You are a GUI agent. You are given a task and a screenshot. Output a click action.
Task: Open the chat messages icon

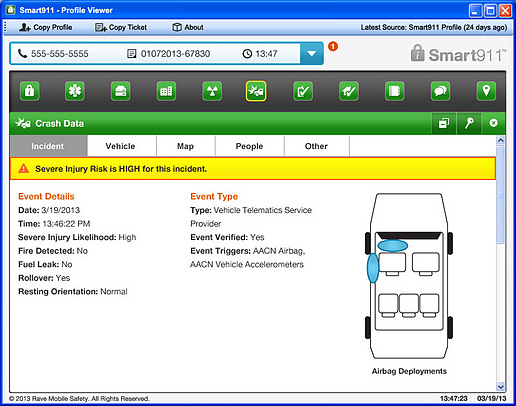(x=440, y=91)
